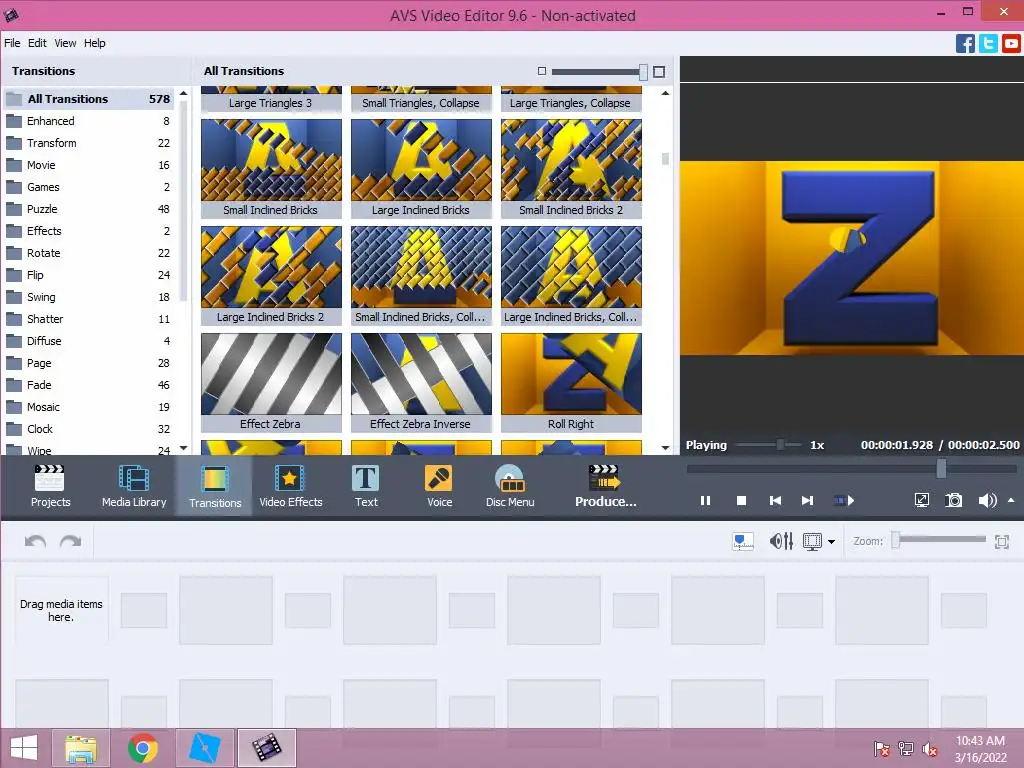The image size is (1024, 768).
Task: Pause the preview playback
Action: click(705, 501)
